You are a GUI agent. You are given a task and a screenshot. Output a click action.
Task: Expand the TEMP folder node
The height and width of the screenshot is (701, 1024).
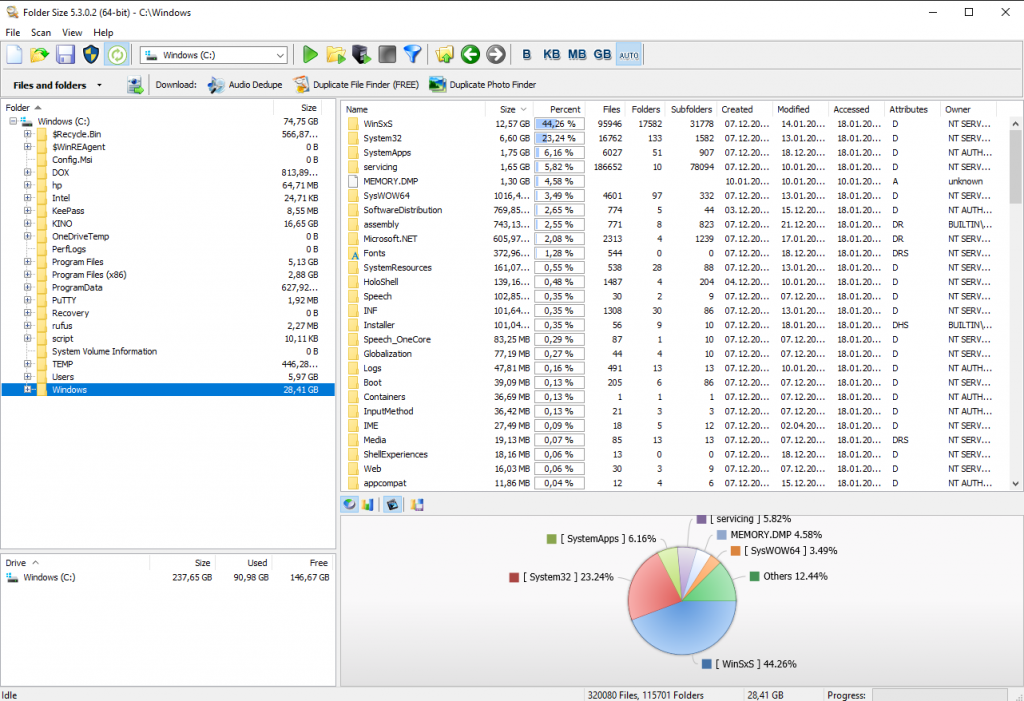tap(27, 364)
